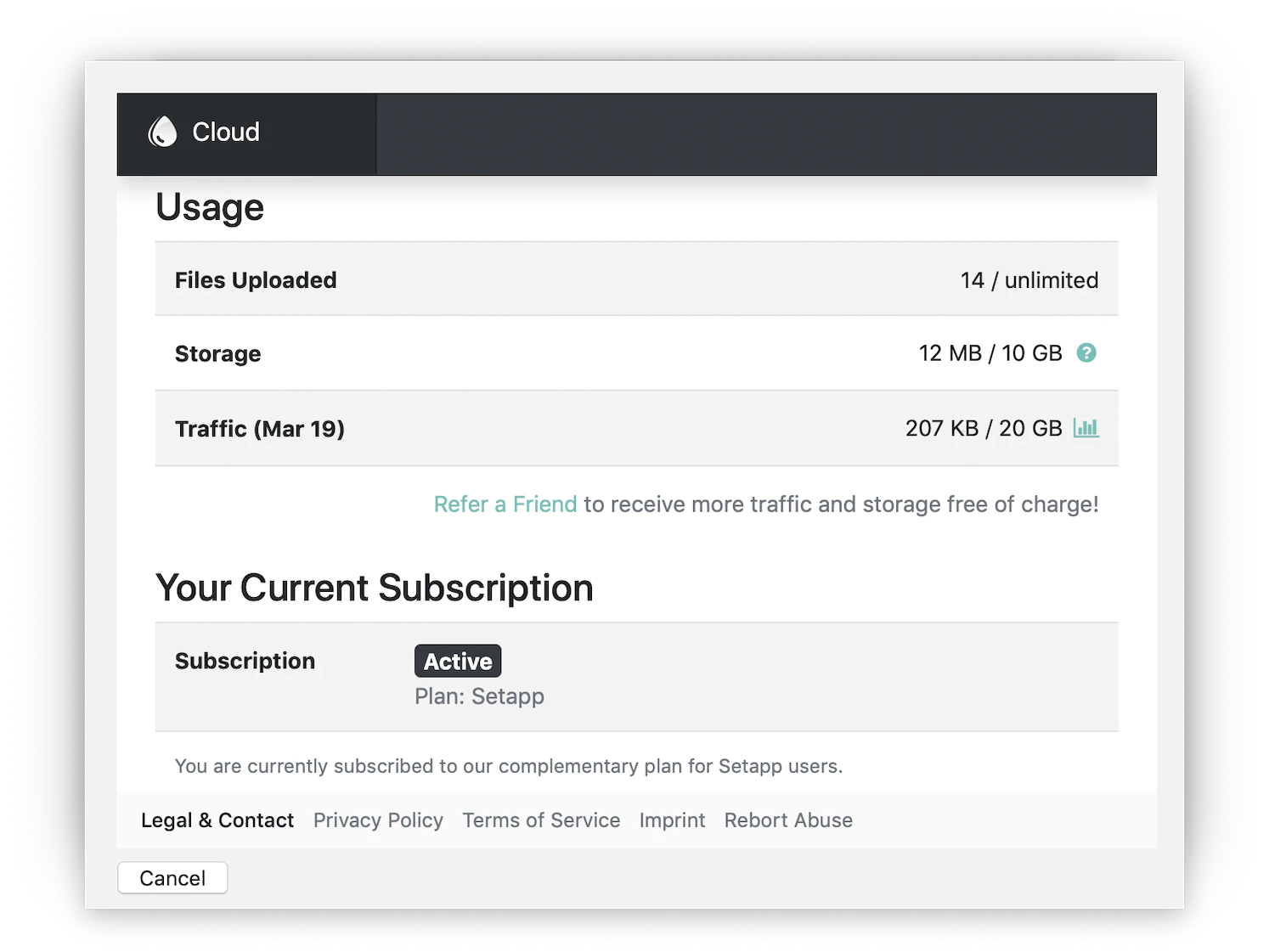Image resolution: width=1269 pixels, height=952 pixels.
Task: Click the Active subscription badge
Action: [458, 661]
